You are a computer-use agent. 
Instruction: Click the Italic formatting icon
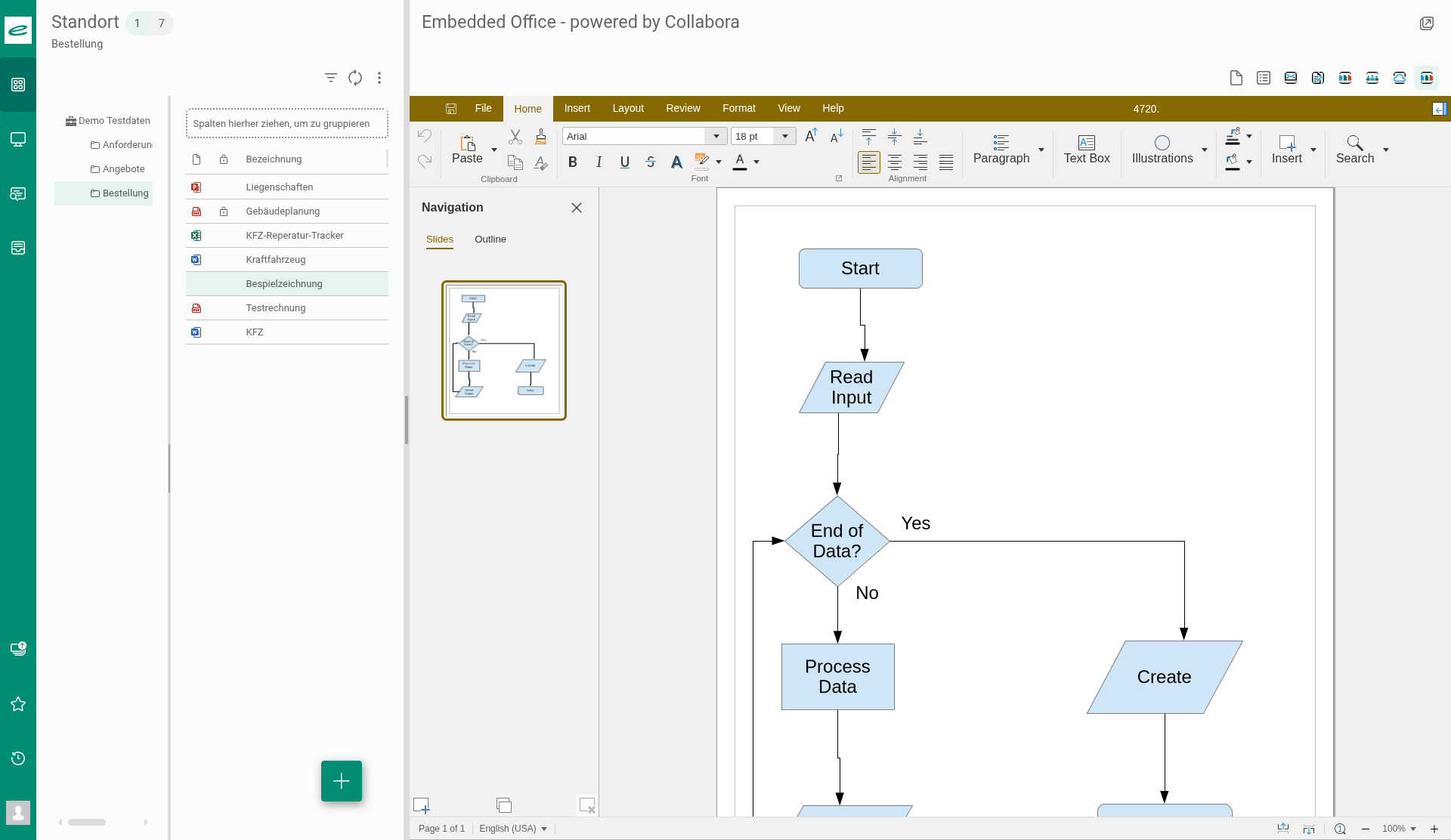599,162
